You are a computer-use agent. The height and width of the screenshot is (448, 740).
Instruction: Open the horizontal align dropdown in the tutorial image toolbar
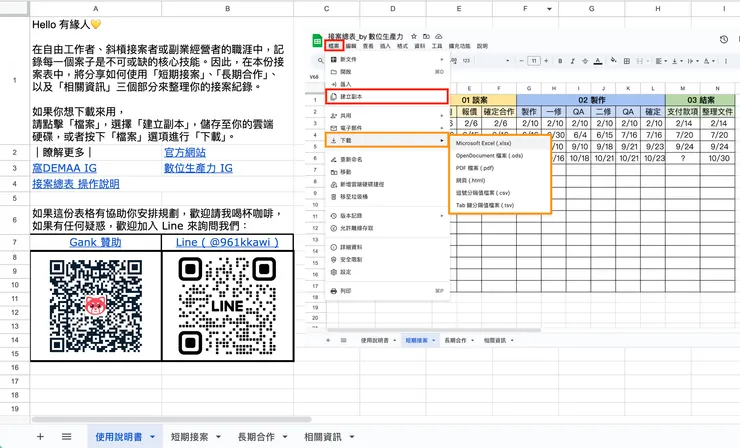pyautogui.click(x=661, y=61)
